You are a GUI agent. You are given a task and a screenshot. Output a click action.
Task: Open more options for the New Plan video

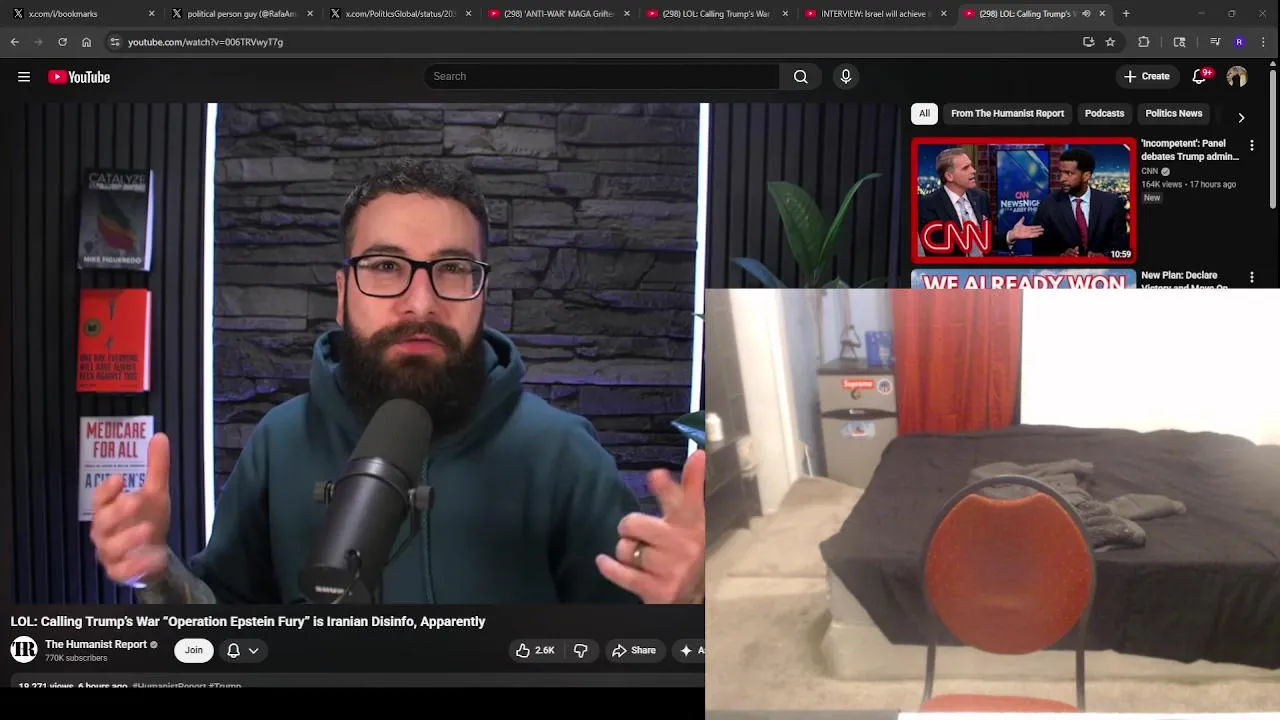pyautogui.click(x=1251, y=277)
